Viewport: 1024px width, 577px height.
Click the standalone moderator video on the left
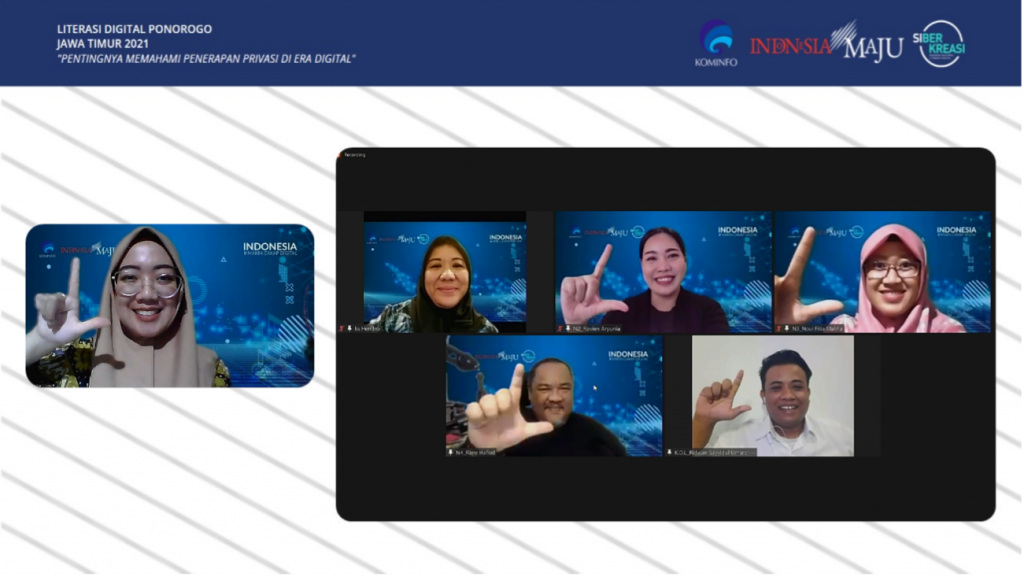pyautogui.click(x=169, y=305)
